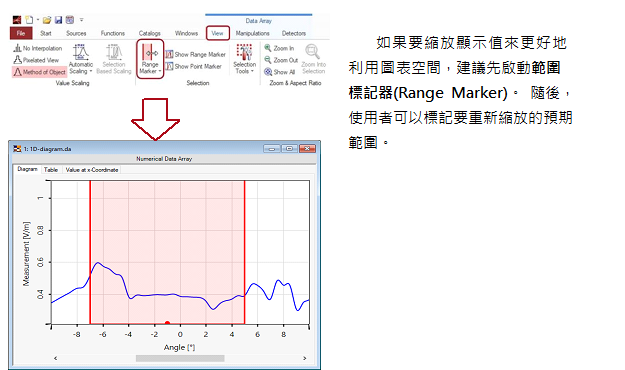This screenshot has height=370, width=625.
Task: Select Pixelated View mode
Action: (x=36, y=60)
